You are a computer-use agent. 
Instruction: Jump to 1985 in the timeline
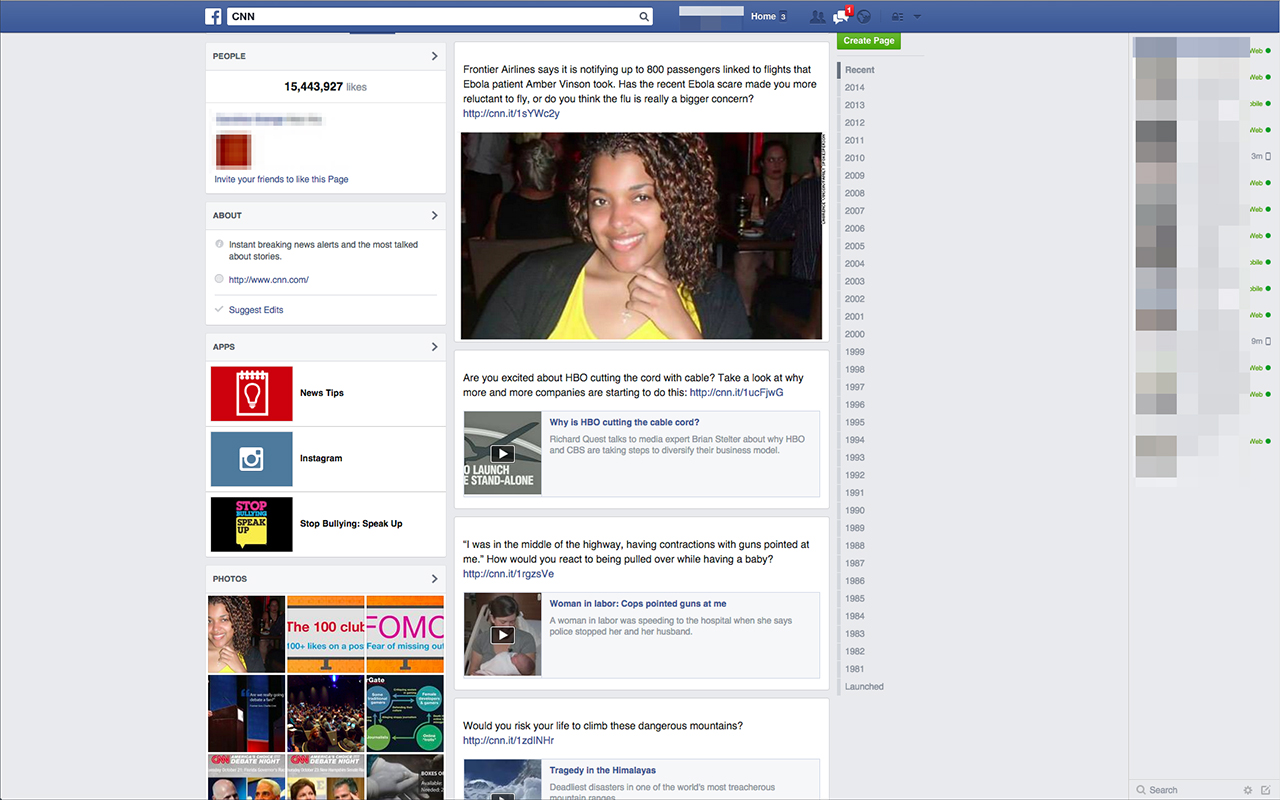coord(854,599)
